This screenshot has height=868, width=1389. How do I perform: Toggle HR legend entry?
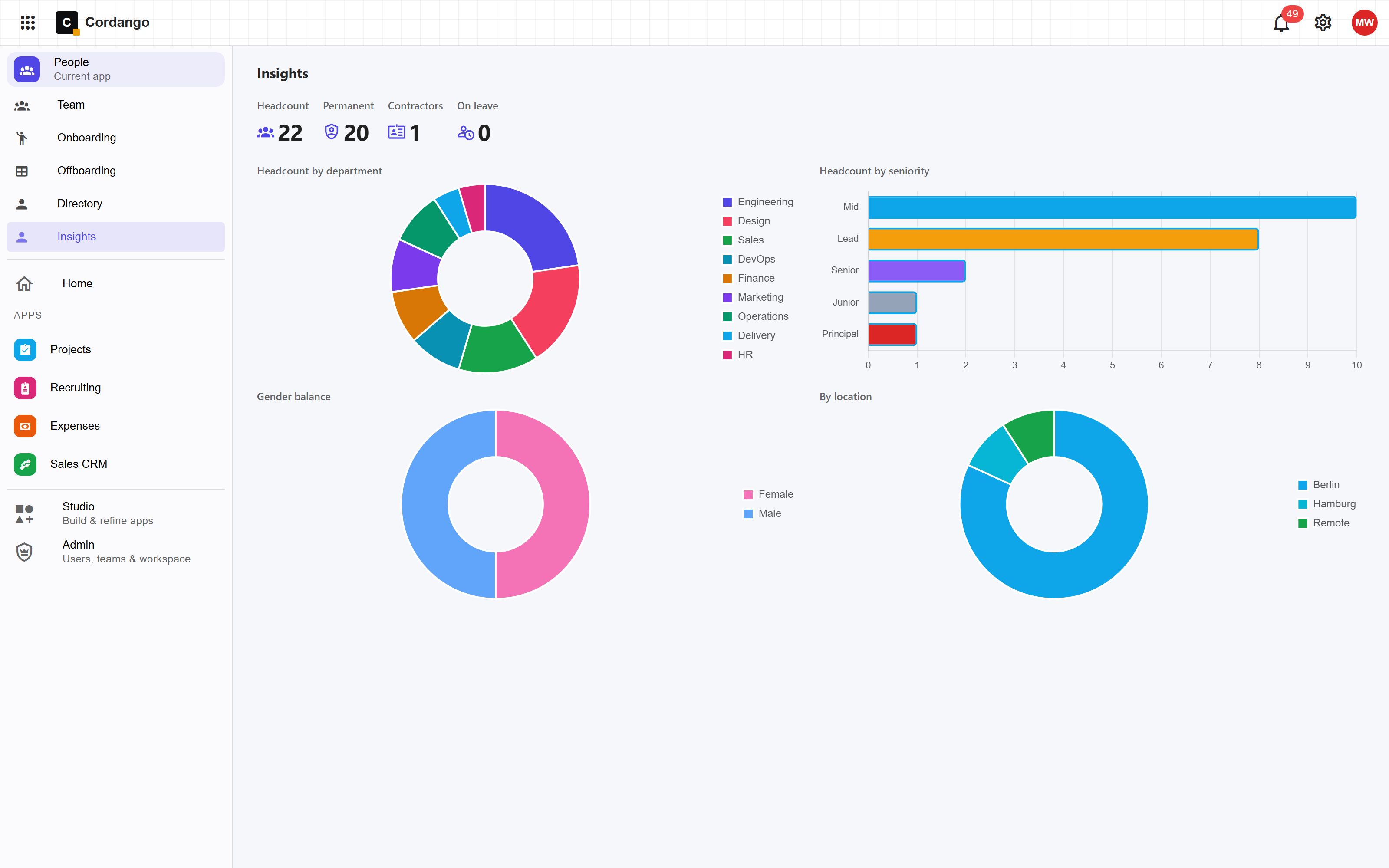[x=737, y=355]
